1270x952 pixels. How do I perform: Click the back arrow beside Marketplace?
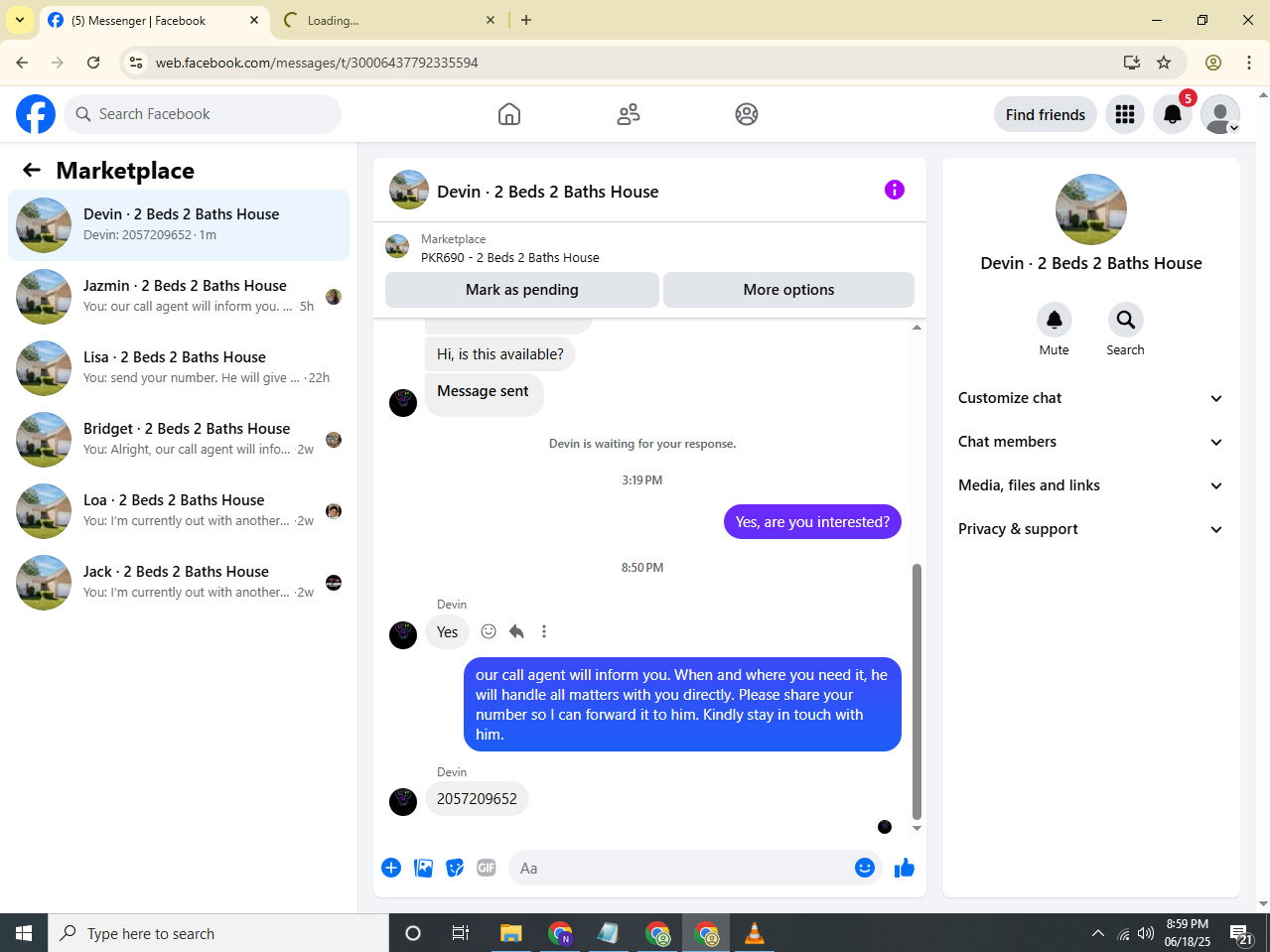[x=32, y=170]
